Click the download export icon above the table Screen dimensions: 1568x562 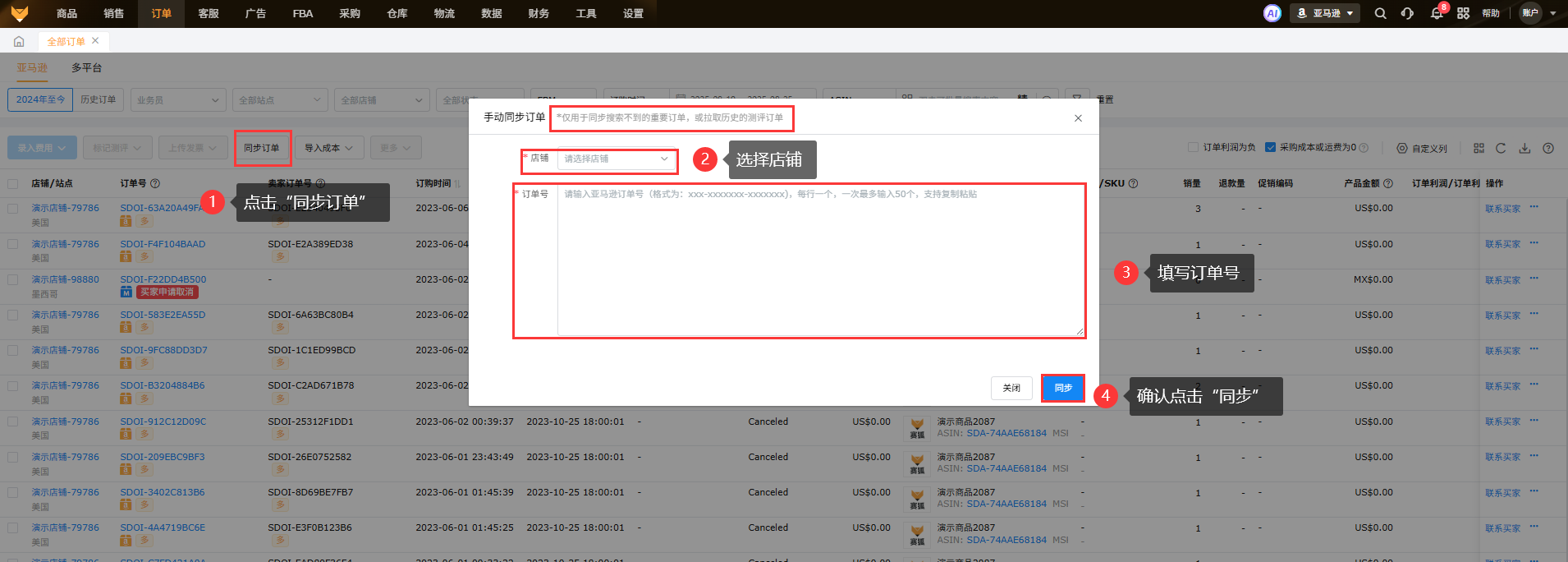tap(1524, 148)
